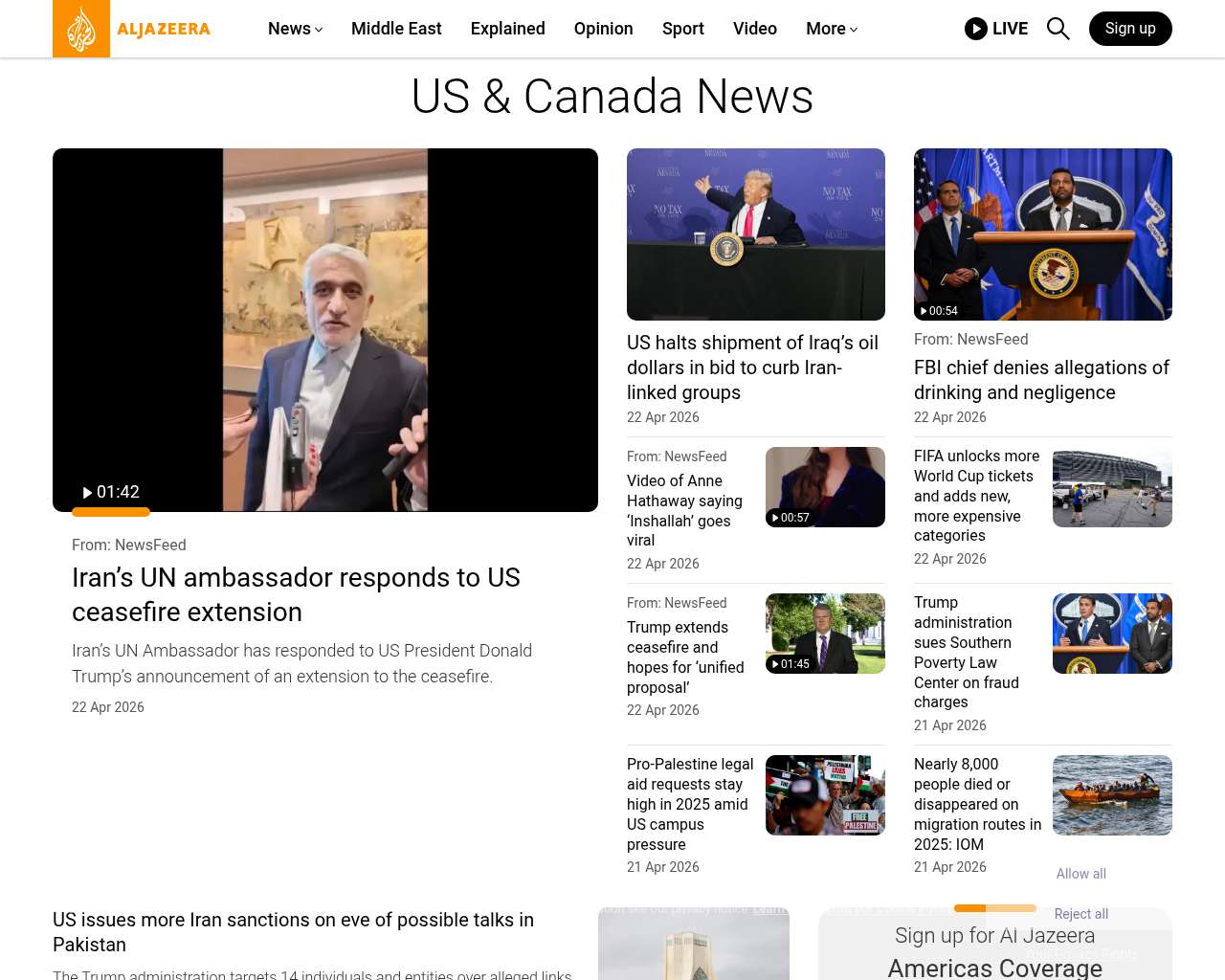The image size is (1225, 980).
Task: Play the 00:54 FBI chief video
Action: tap(1042, 234)
